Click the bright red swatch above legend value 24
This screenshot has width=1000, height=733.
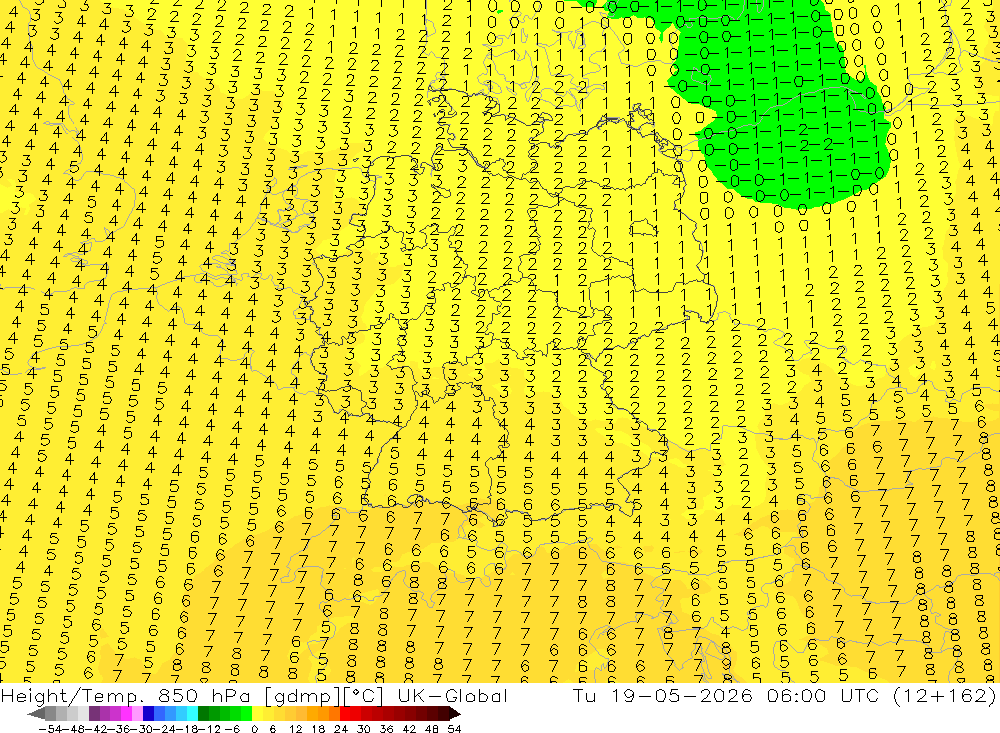(345, 713)
